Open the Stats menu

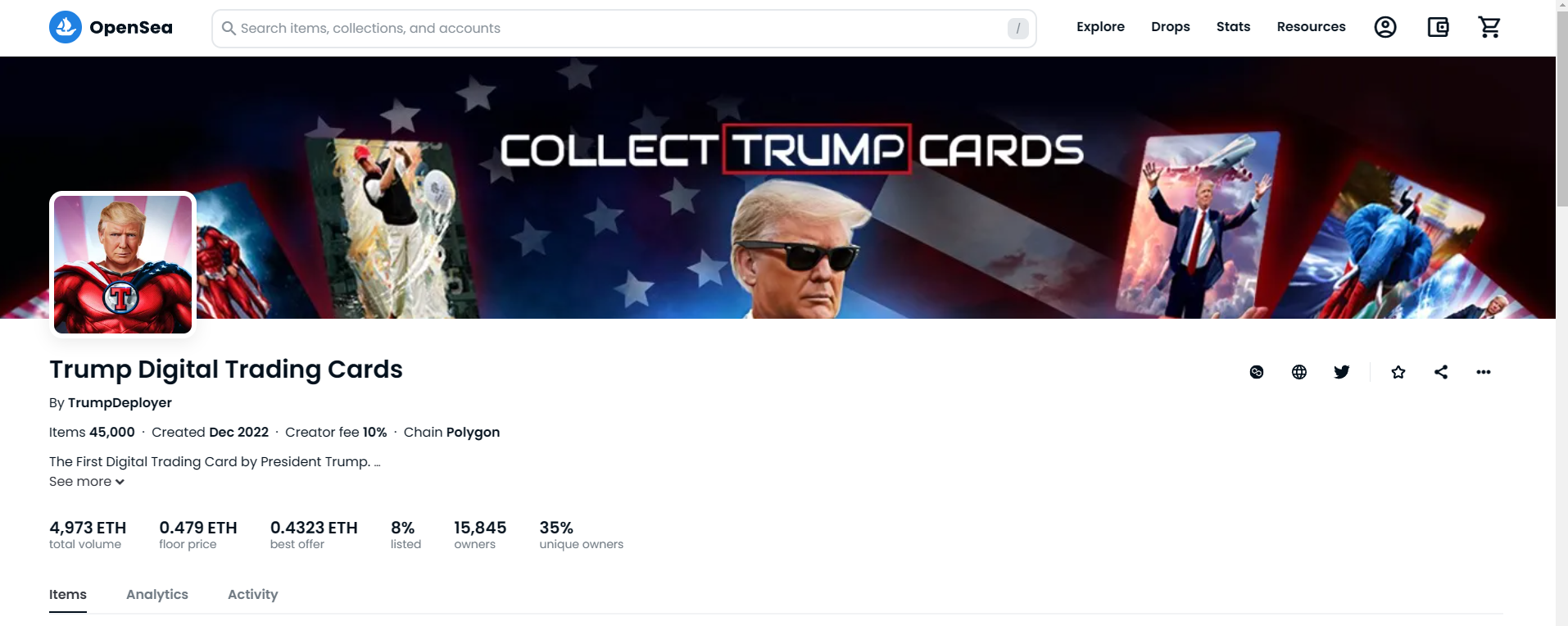1233,27
